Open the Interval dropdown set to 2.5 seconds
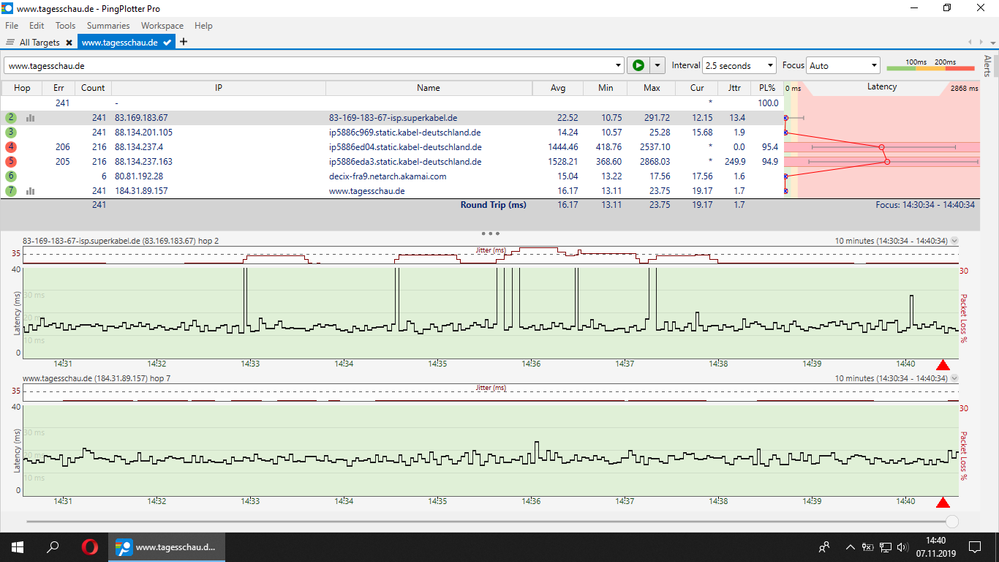The width and height of the screenshot is (999, 562). [738, 66]
